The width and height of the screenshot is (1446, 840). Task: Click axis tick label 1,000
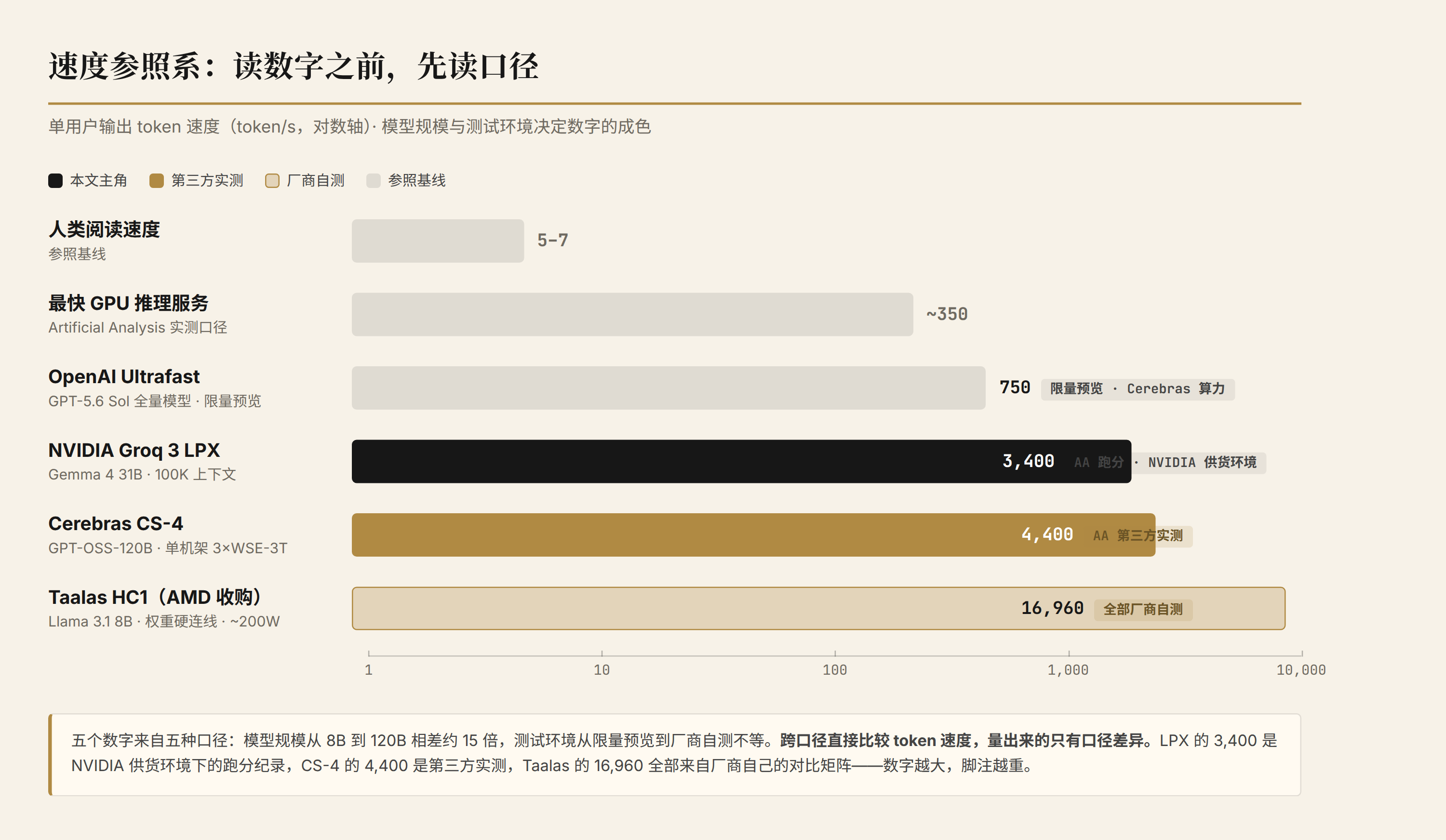(x=1068, y=669)
